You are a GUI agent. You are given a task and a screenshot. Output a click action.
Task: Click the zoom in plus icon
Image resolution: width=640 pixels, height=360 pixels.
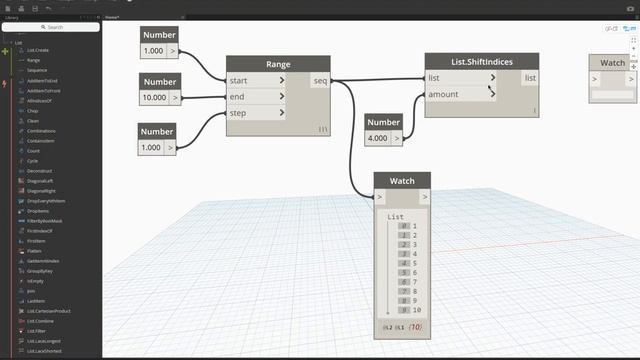(x=633, y=49)
